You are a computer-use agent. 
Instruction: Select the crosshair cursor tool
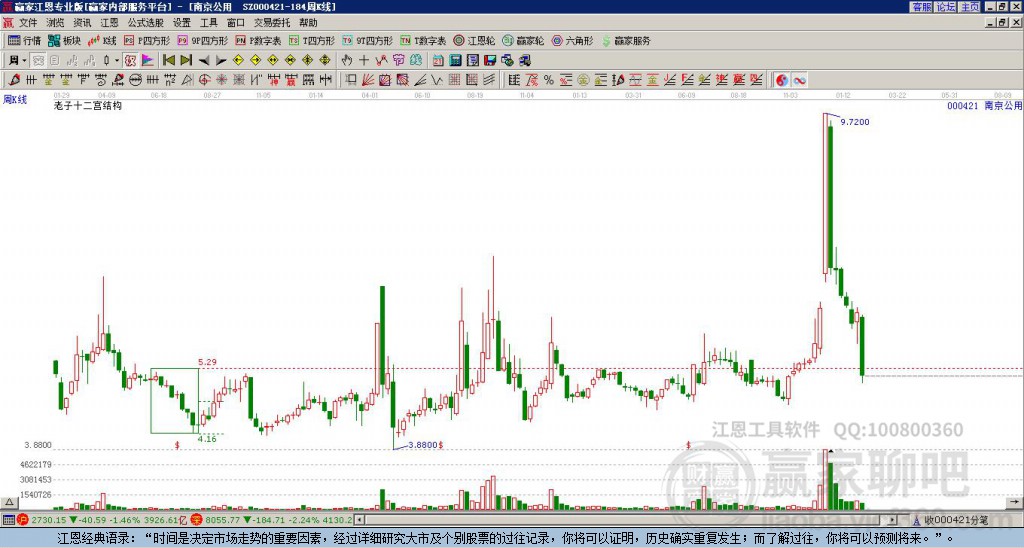364,61
